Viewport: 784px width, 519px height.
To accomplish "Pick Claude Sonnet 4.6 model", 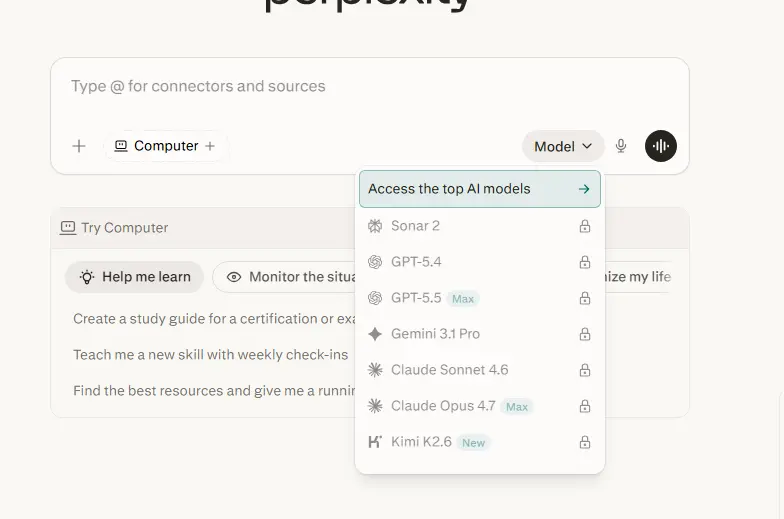I will [x=480, y=370].
